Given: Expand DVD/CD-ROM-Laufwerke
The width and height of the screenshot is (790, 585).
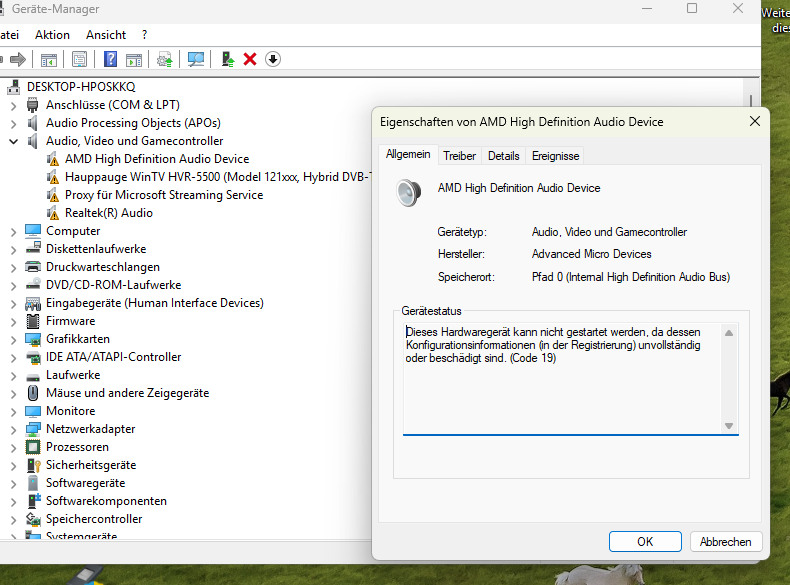Looking at the screenshot, I should [14, 286].
